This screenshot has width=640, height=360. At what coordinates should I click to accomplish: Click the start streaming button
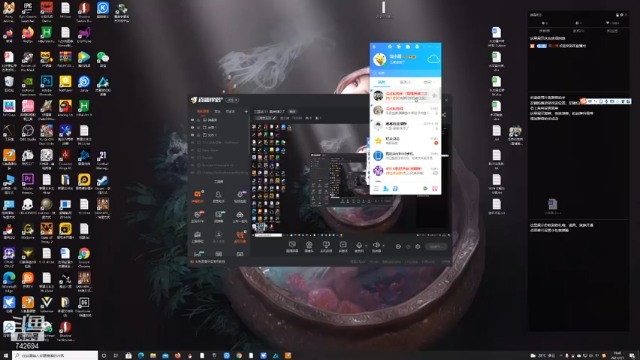[x=436, y=247]
